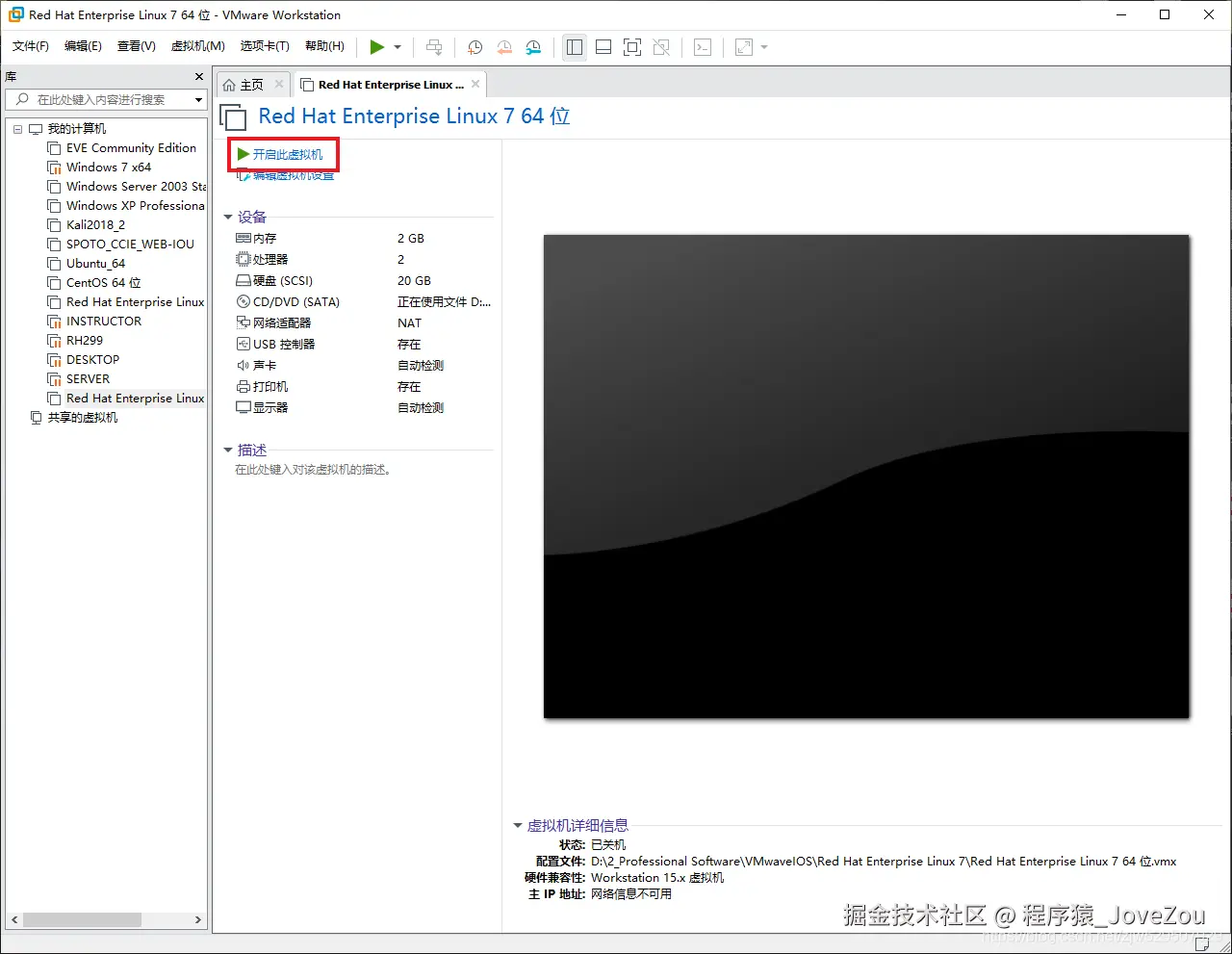Open the 选项卡(T) menu
This screenshot has width=1232, height=954.
coord(265,46)
